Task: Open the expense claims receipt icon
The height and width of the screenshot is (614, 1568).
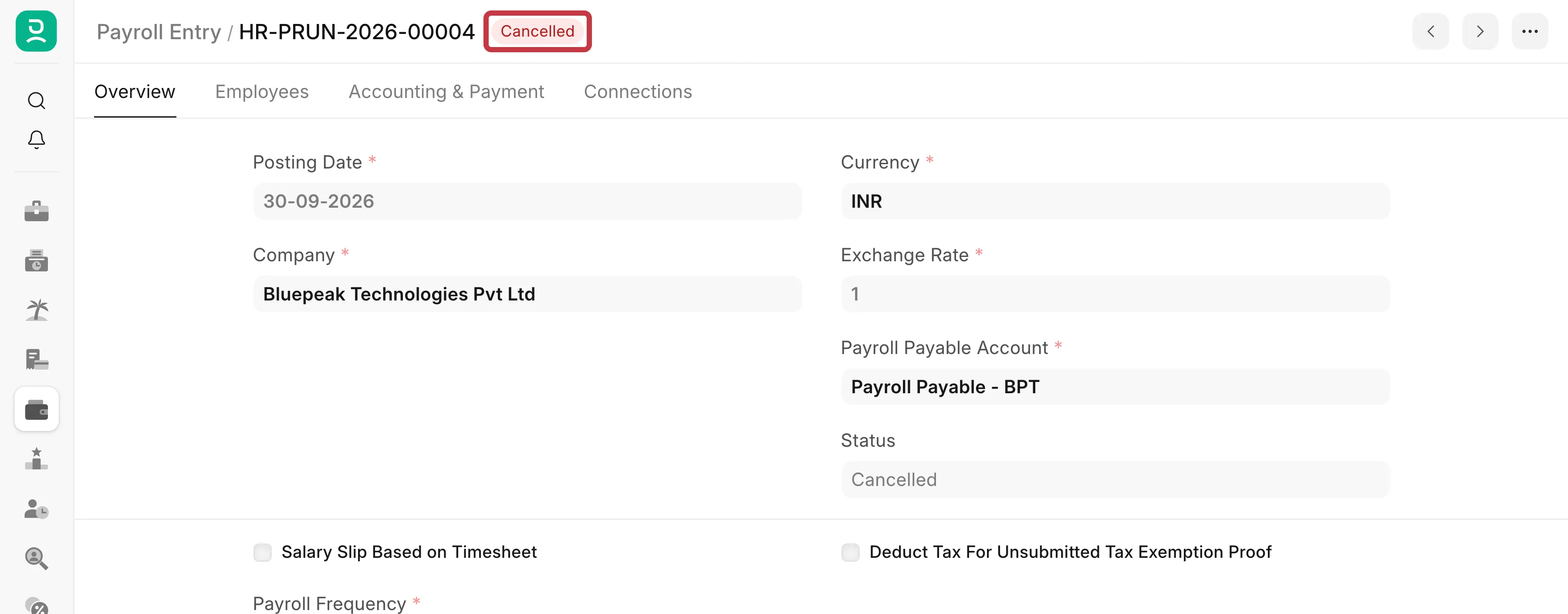Action: pyautogui.click(x=37, y=360)
